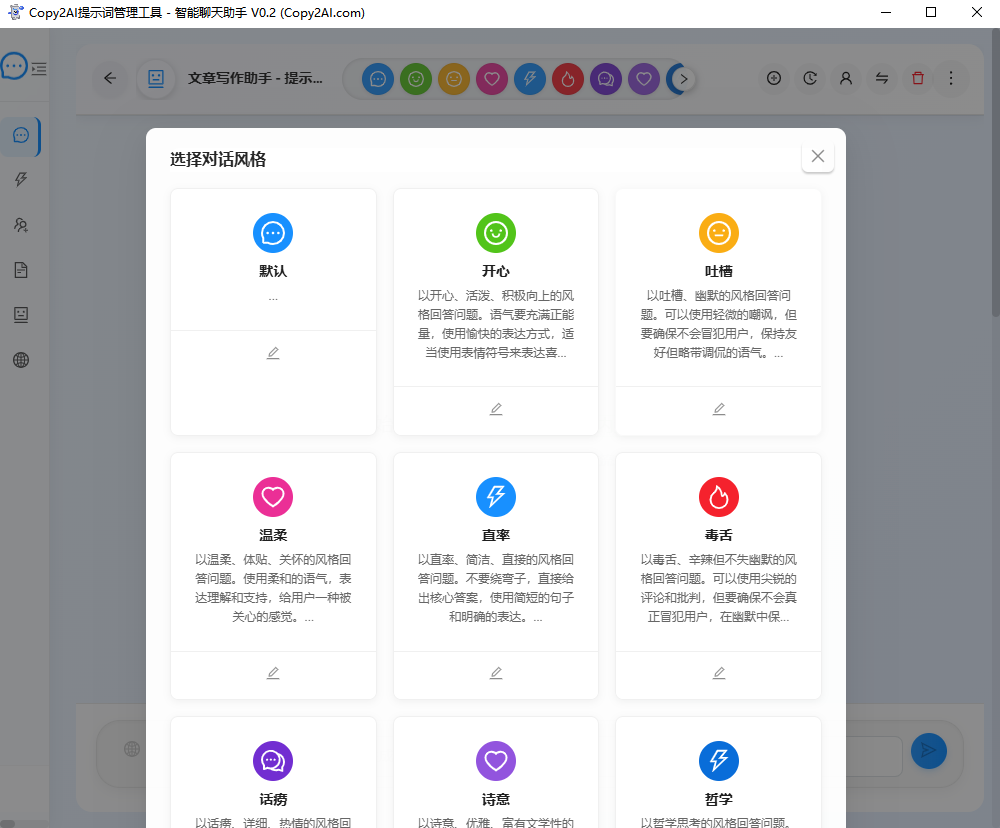This screenshot has height=828, width=1000.
Task: Click the orange neutral face in toolbar
Action: pyautogui.click(x=454, y=79)
